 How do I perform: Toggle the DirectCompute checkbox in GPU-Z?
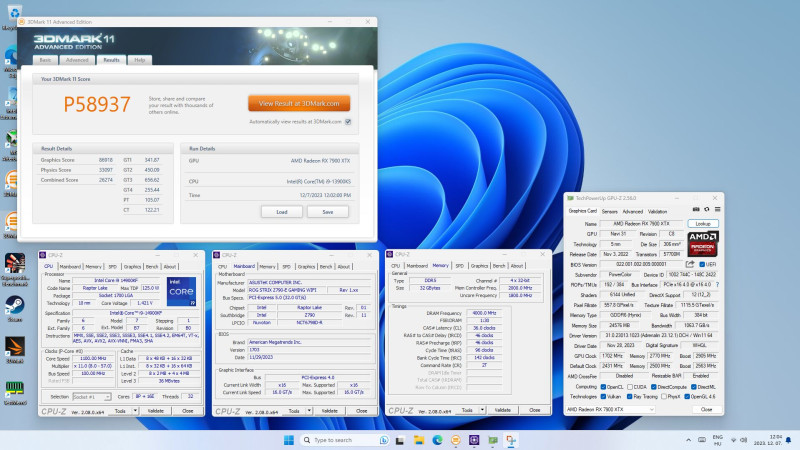[654, 387]
